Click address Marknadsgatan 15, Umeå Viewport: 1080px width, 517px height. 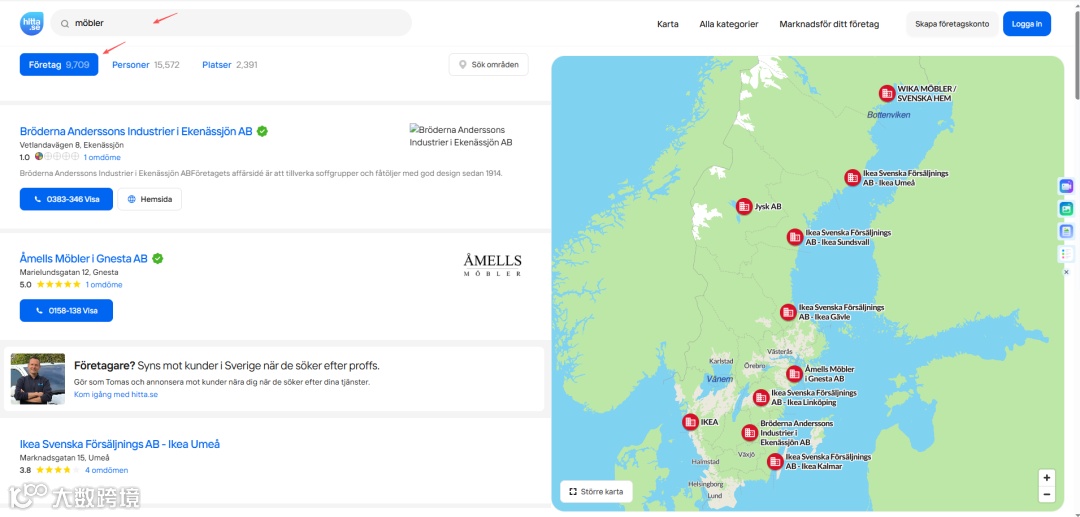[x=65, y=458]
